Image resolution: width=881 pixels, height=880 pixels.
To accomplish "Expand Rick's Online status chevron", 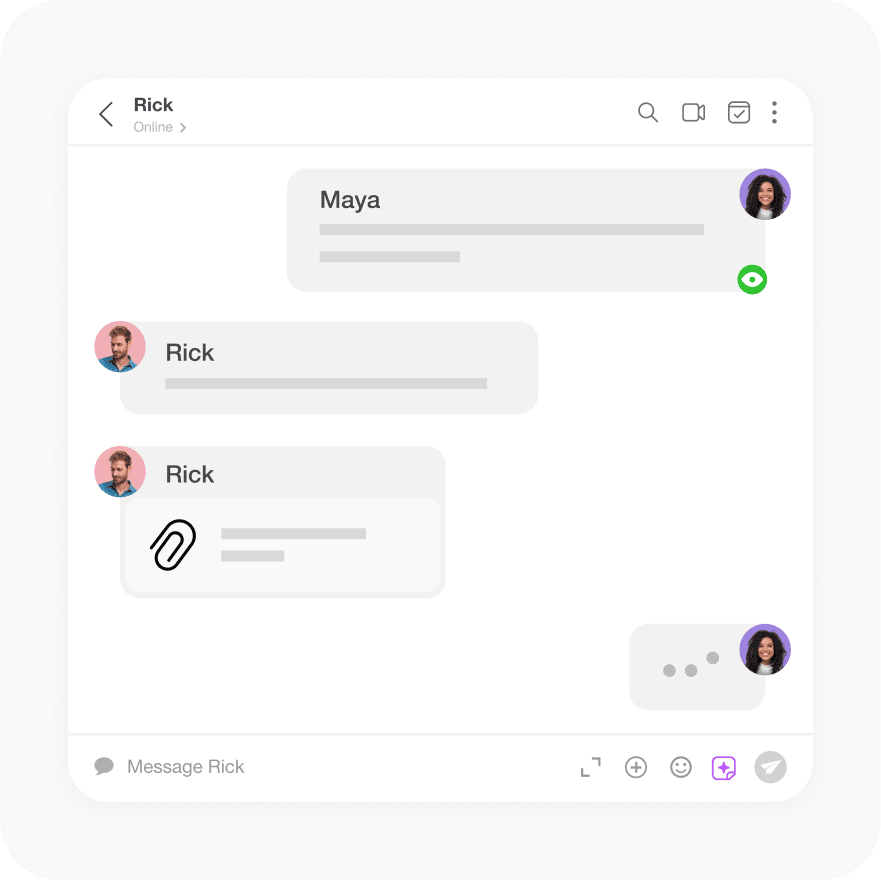I will 183,128.
